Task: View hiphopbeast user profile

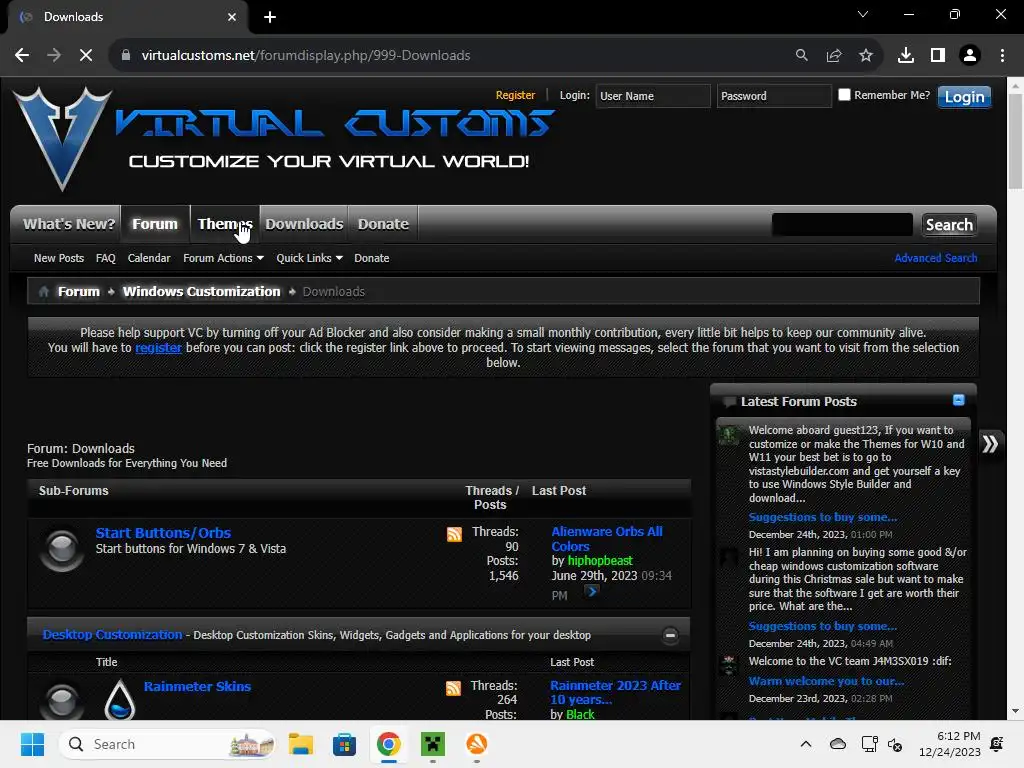Action: [x=600, y=561]
